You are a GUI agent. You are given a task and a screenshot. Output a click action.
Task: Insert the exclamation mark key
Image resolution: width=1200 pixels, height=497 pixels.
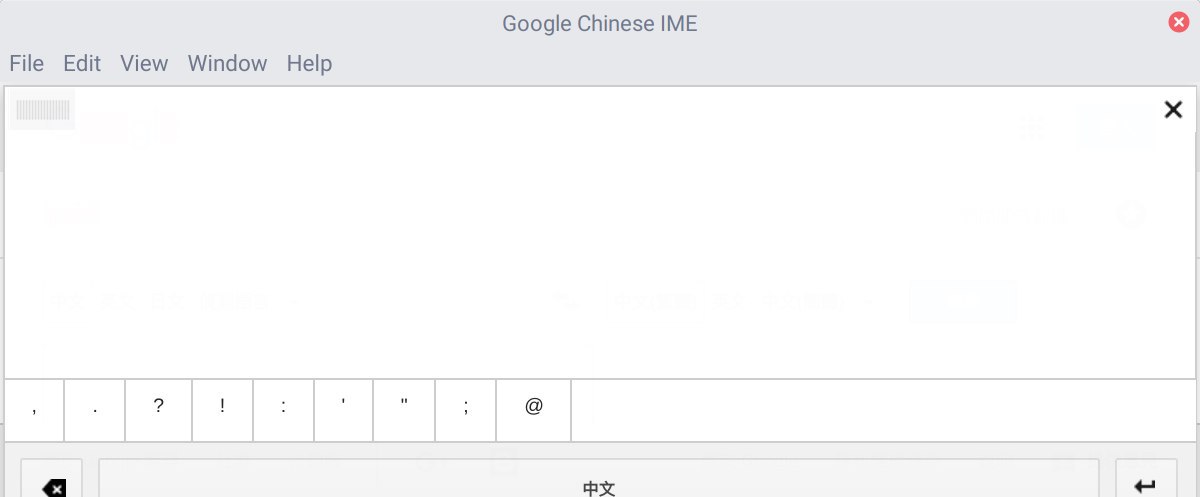point(222,410)
